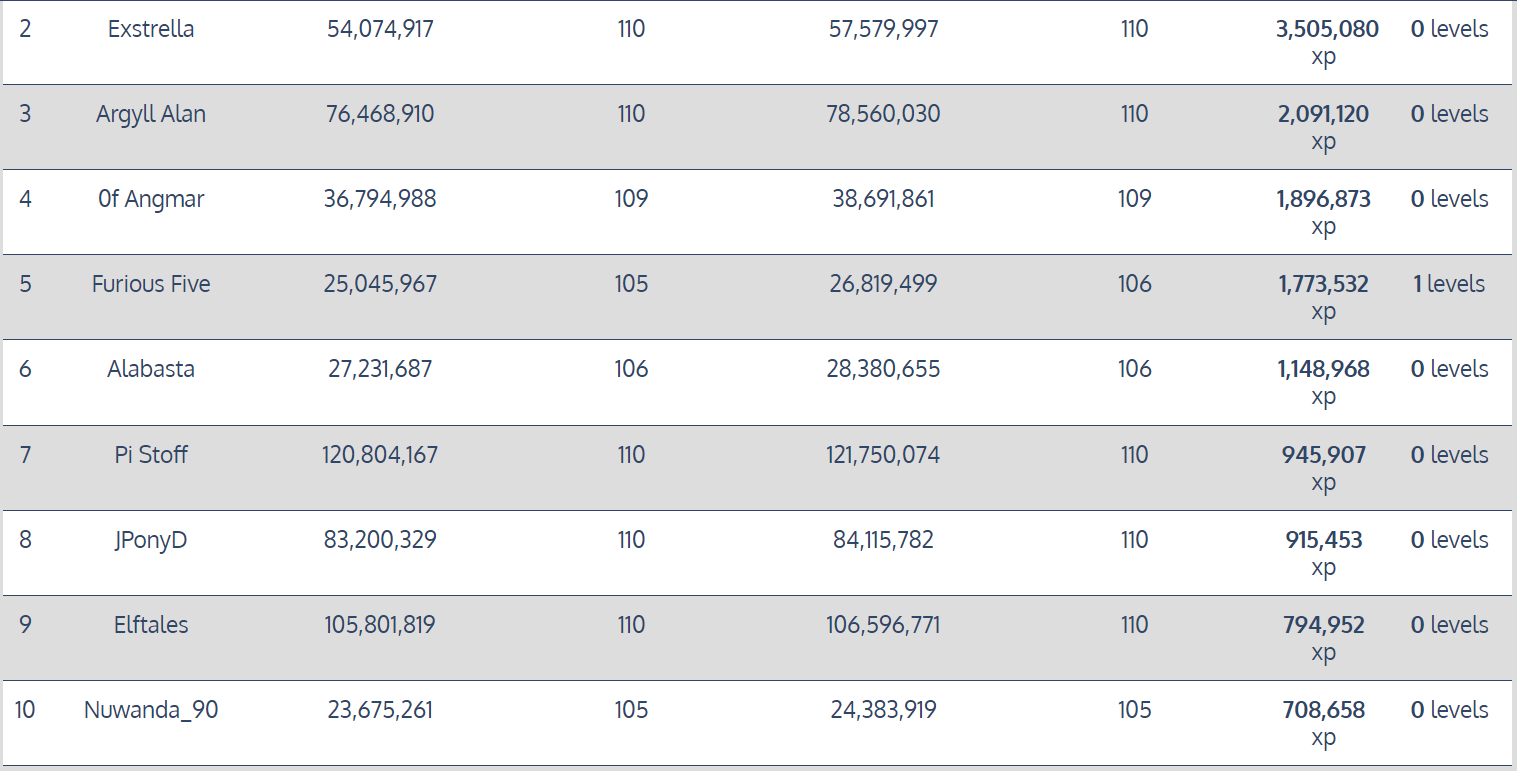The image size is (1517, 771).
Task: Click the 708,658 xp gain value
Action: 1323,711
